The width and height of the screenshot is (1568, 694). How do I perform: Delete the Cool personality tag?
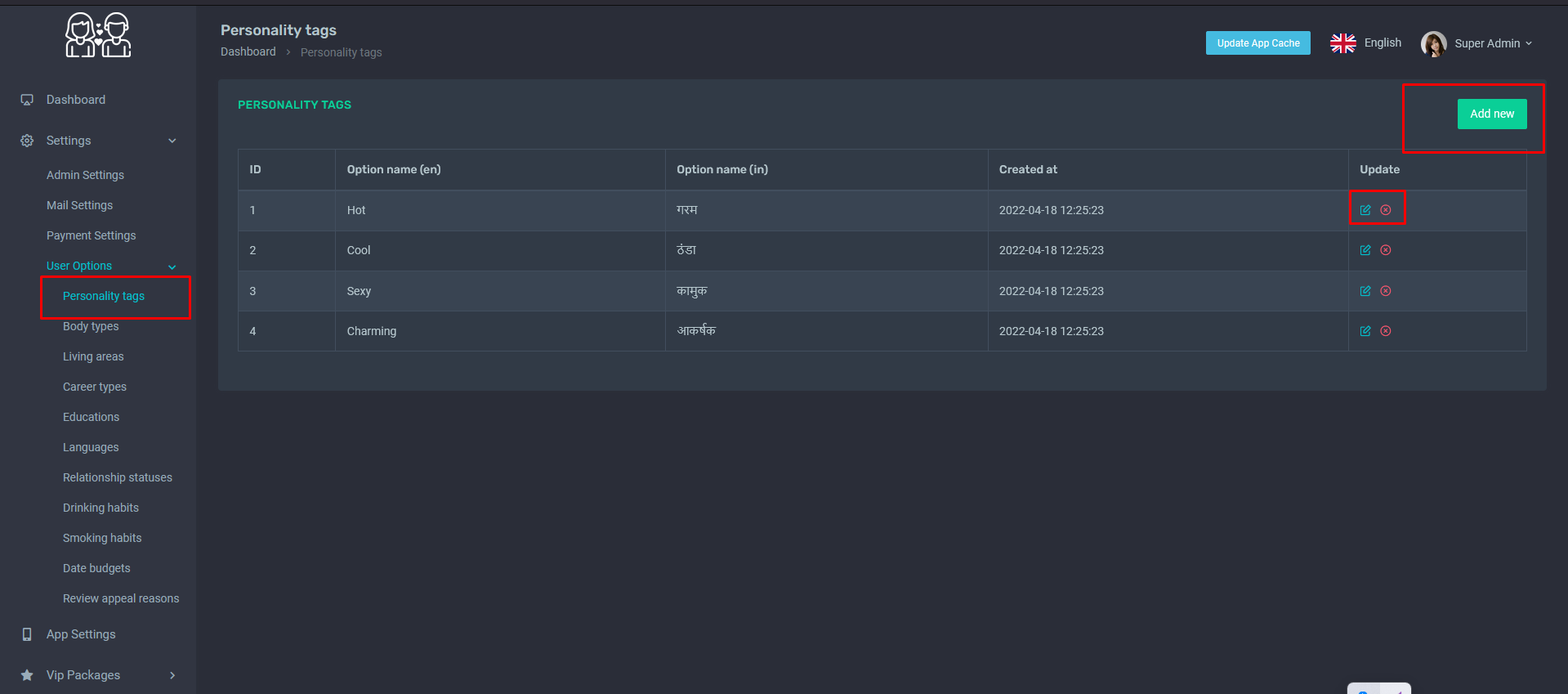pyautogui.click(x=1385, y=250)
